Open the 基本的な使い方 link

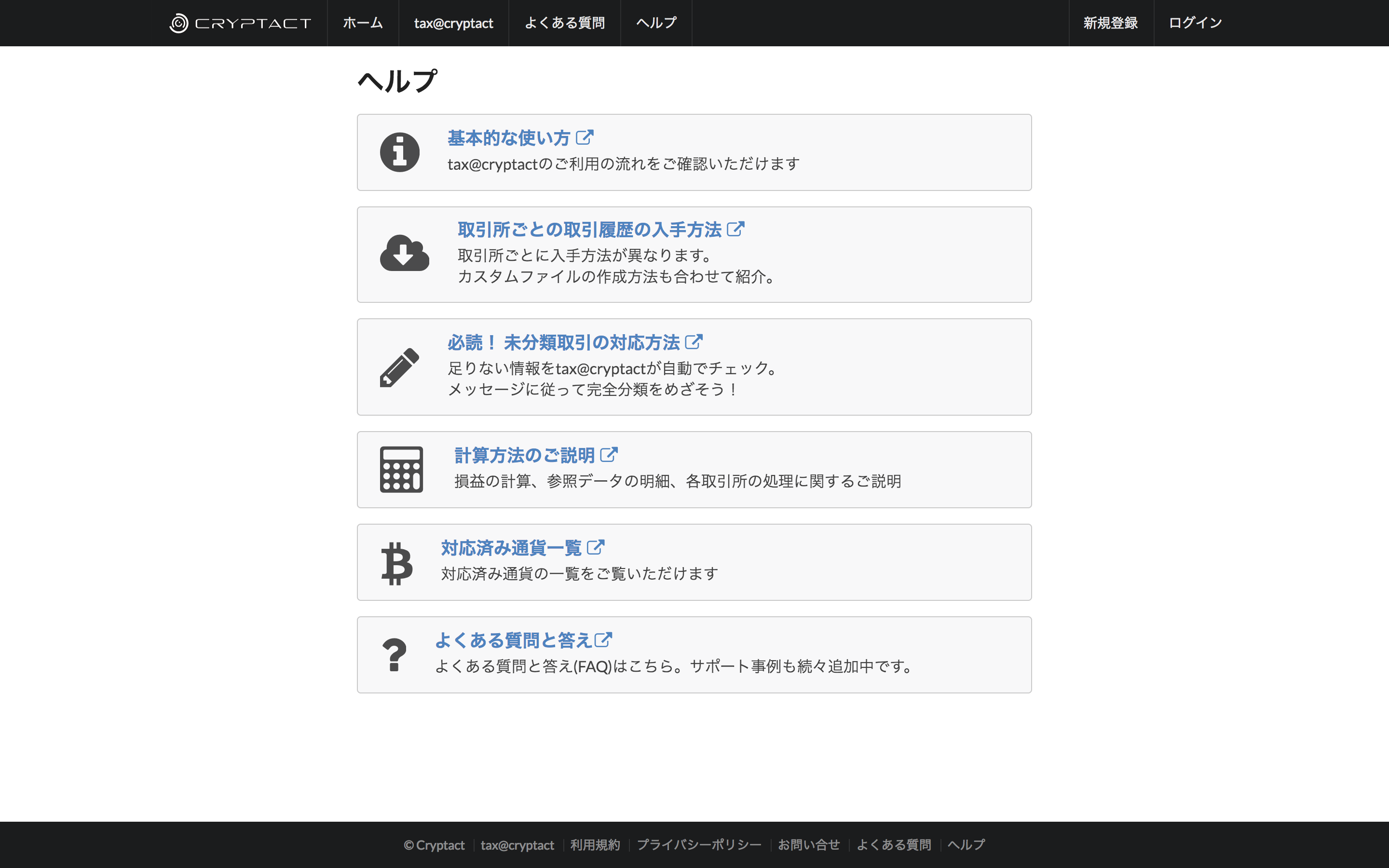click(x=508, y=138)
